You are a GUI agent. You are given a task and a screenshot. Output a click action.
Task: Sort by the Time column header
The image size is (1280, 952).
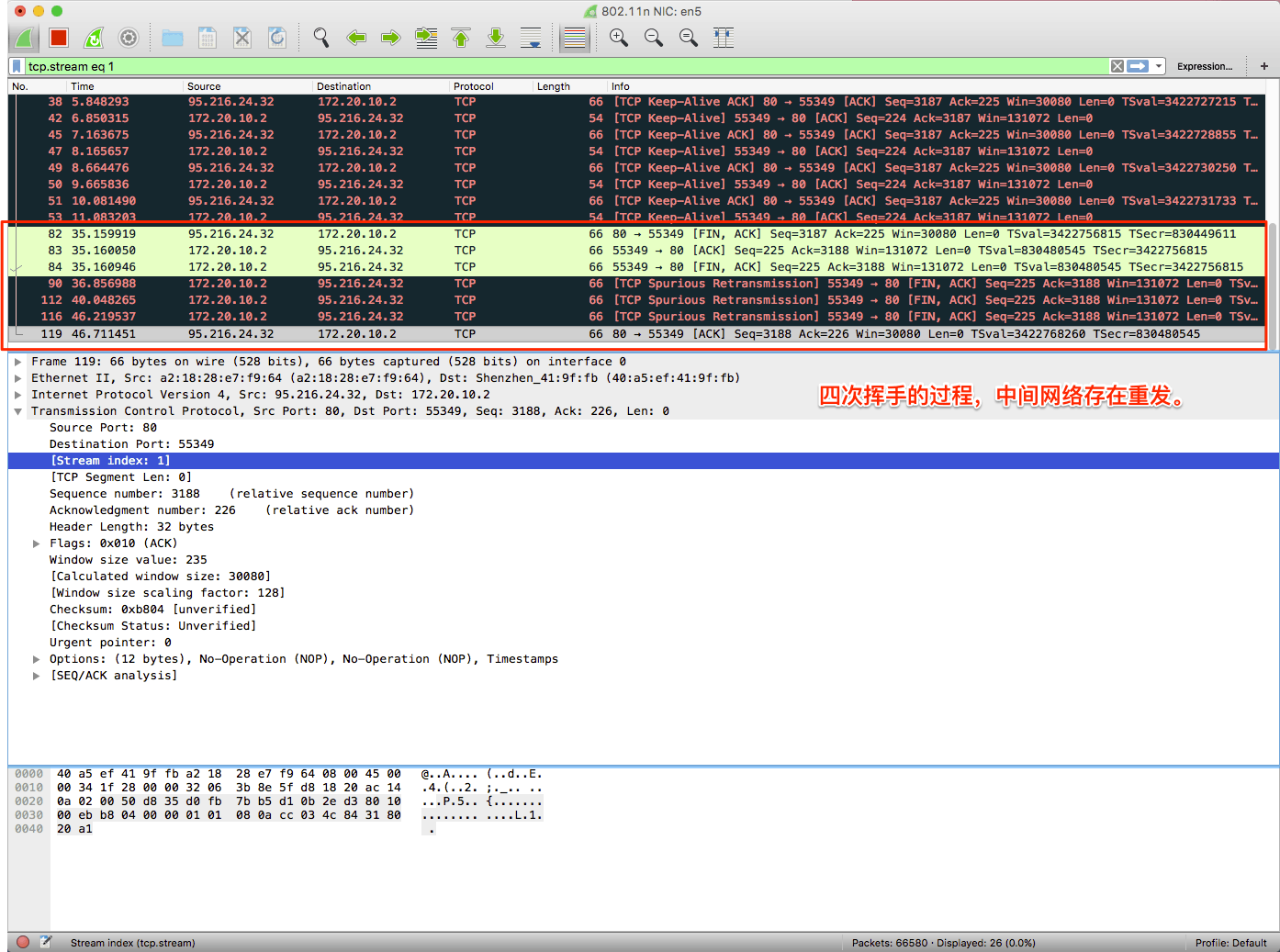click(x=124, y=86)
